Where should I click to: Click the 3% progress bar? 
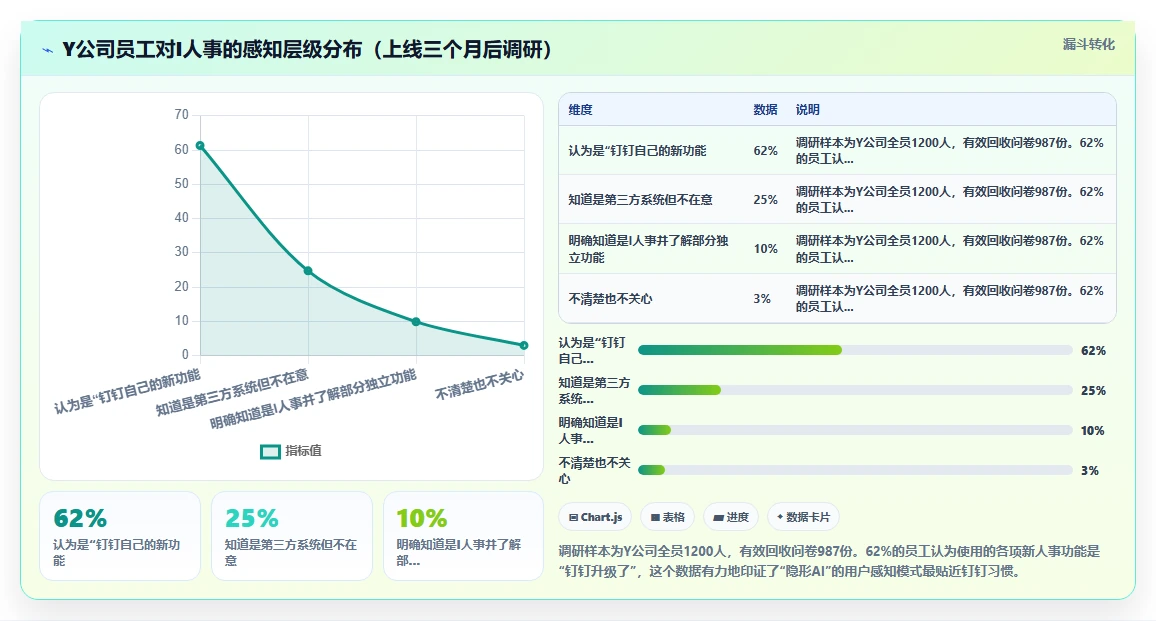[854, 470]
